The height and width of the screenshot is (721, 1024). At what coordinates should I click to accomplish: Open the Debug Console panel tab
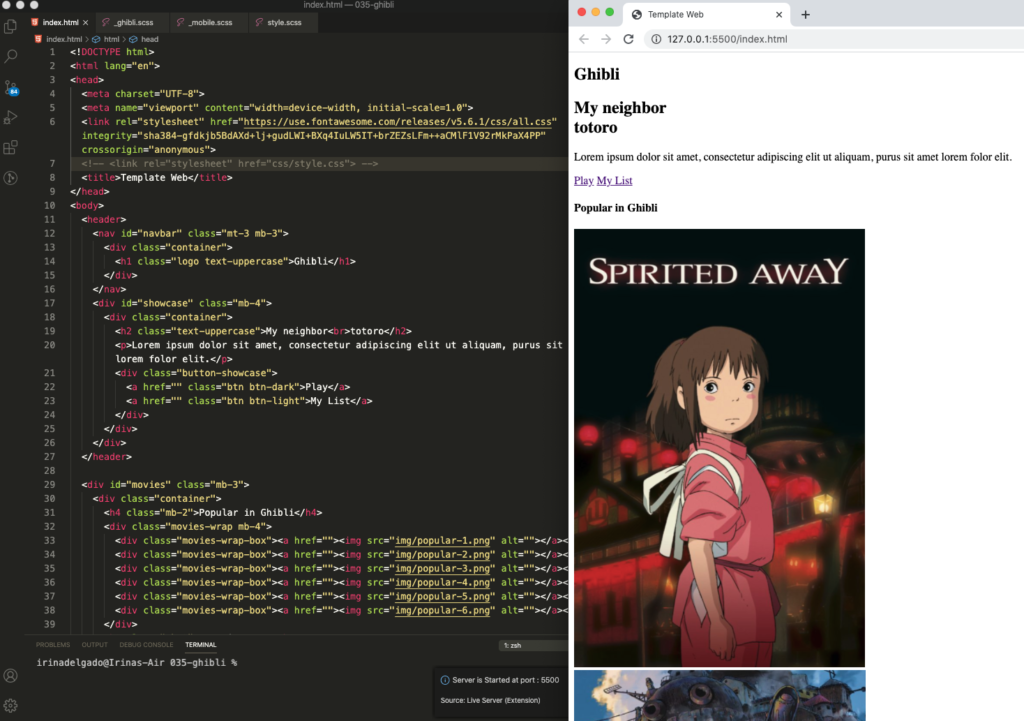(x=146, y=645)
